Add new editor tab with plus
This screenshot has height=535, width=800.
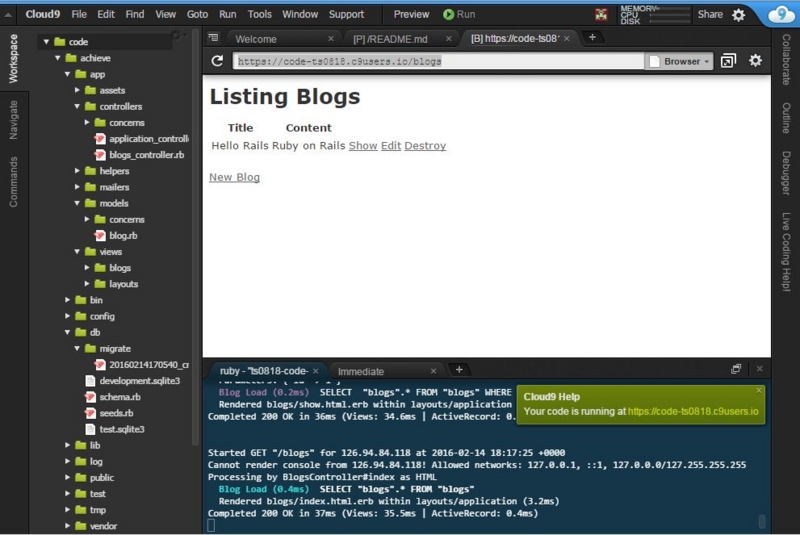click(592, 37)
